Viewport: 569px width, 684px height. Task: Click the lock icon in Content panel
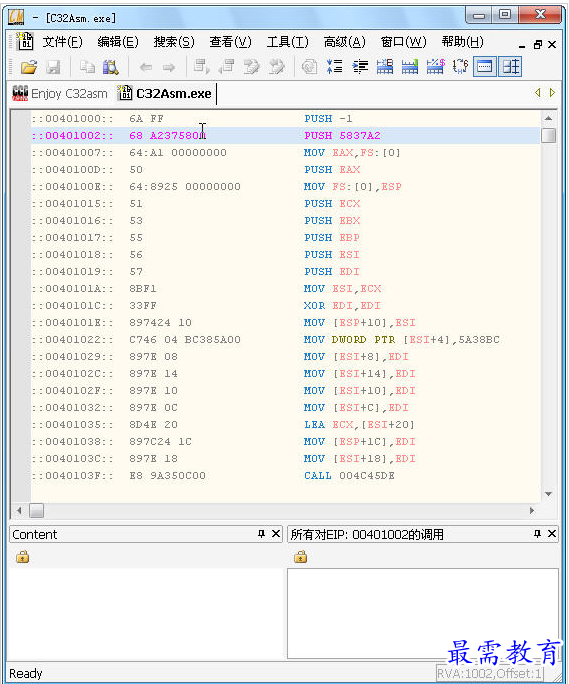(x=23, y=557)
